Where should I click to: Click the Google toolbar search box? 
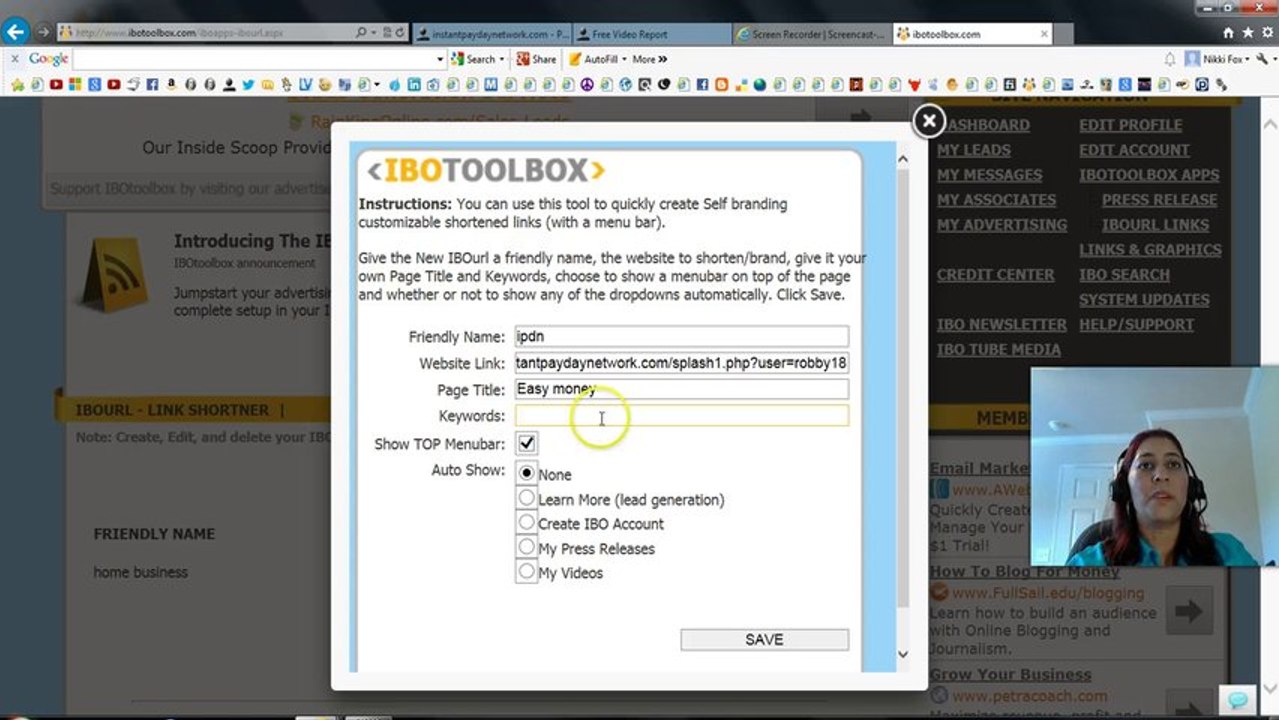252,59
